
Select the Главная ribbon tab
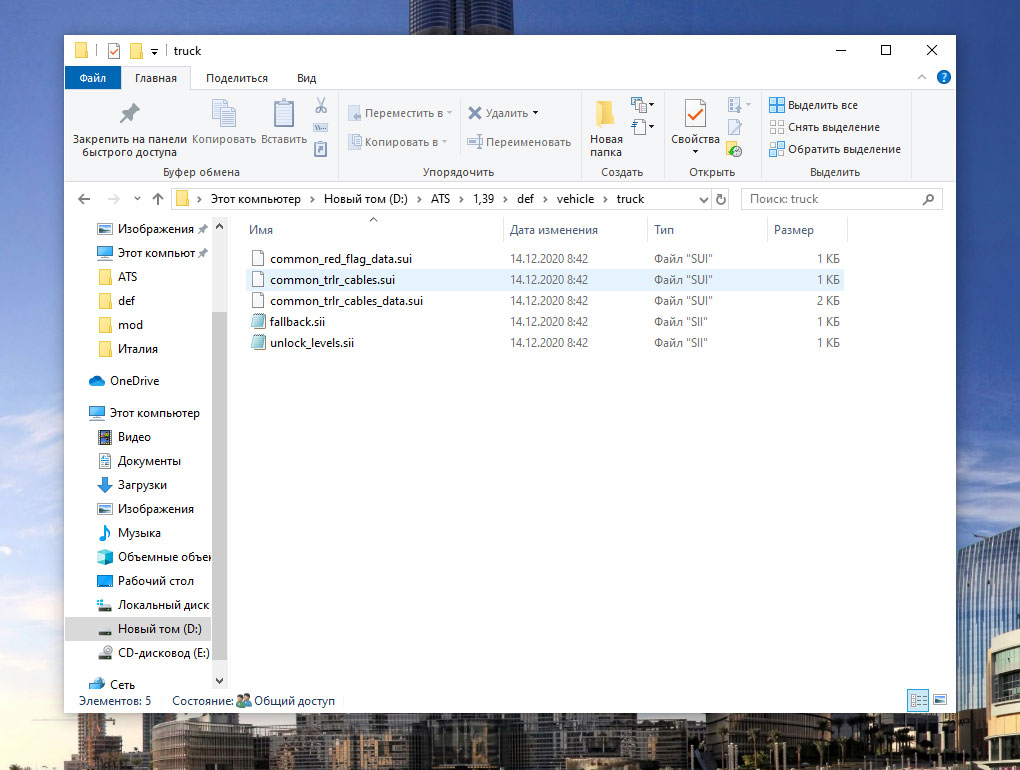click(155, 78)
